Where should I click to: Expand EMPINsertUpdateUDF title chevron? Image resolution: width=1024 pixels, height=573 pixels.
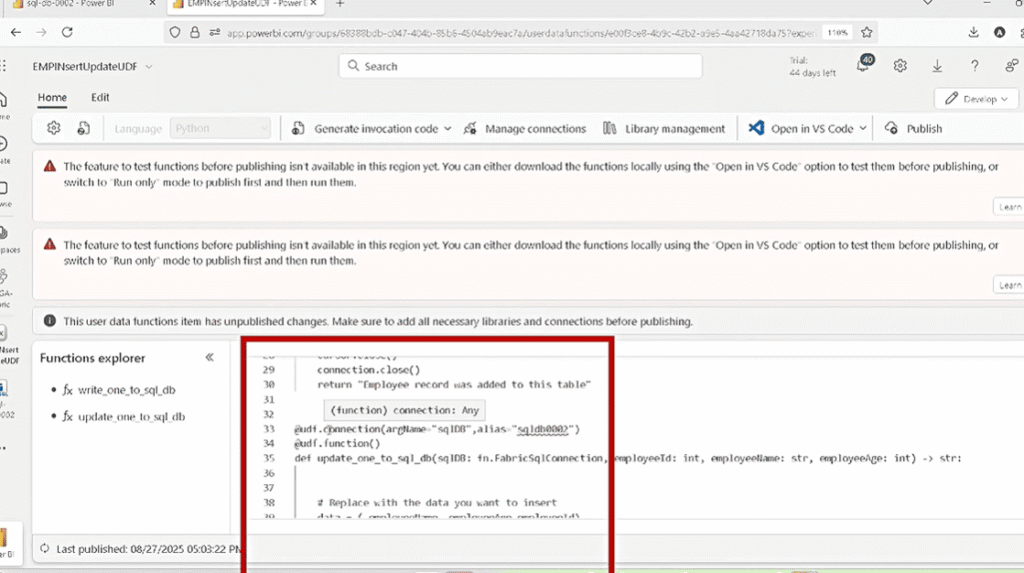coord(149,67)
